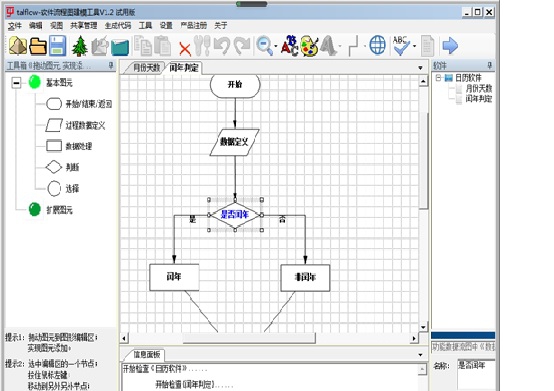Select the 闰年判定 tab
Viewport: 554px width, 391px height.
(183, 68)
